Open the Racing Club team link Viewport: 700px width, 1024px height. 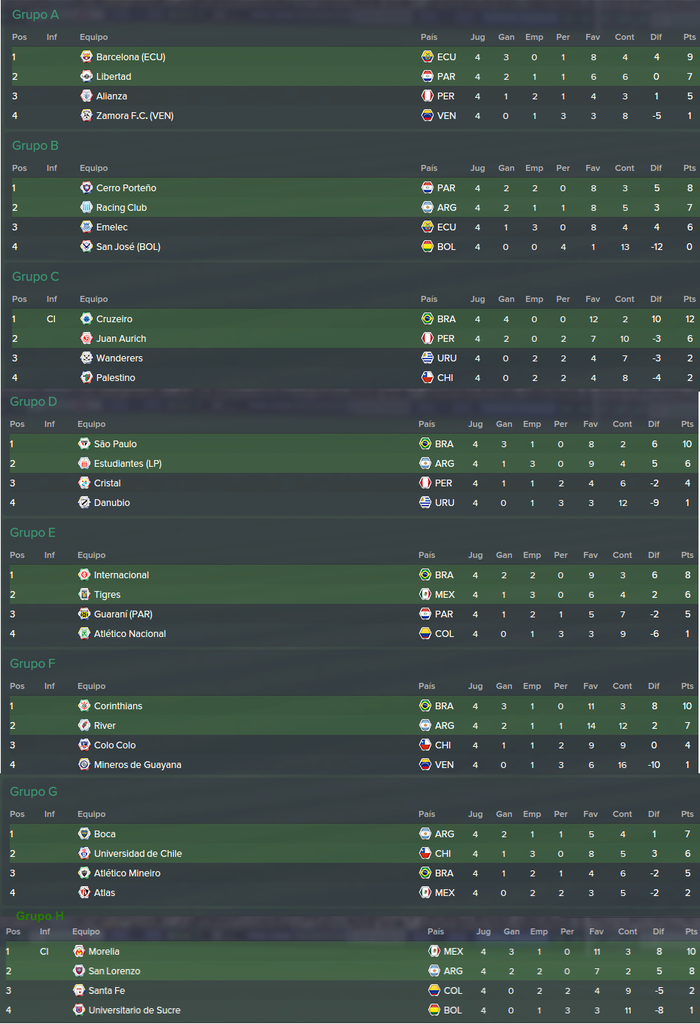coord(121,208)
